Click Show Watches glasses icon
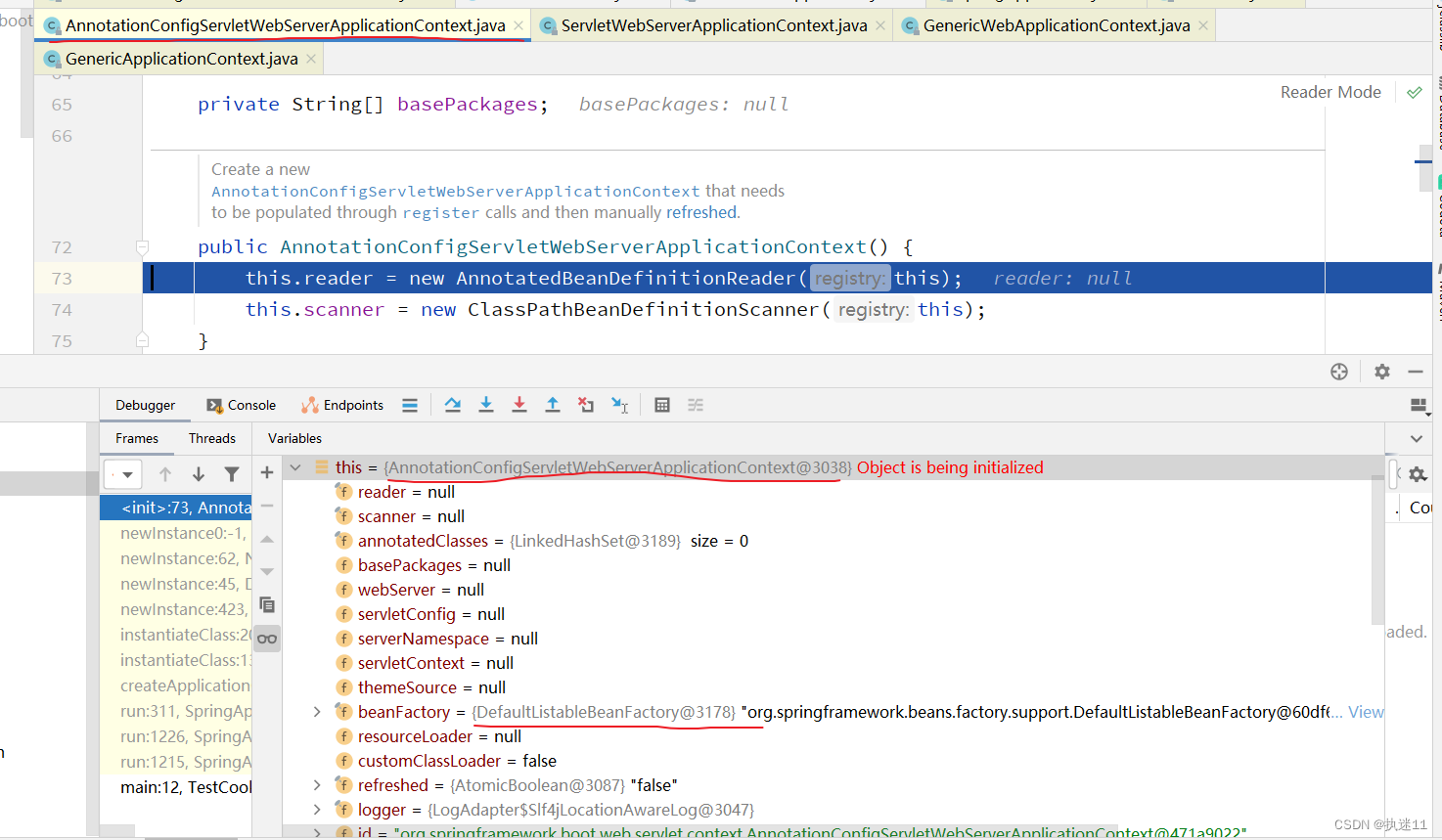1442x840 pixels. 267,639
